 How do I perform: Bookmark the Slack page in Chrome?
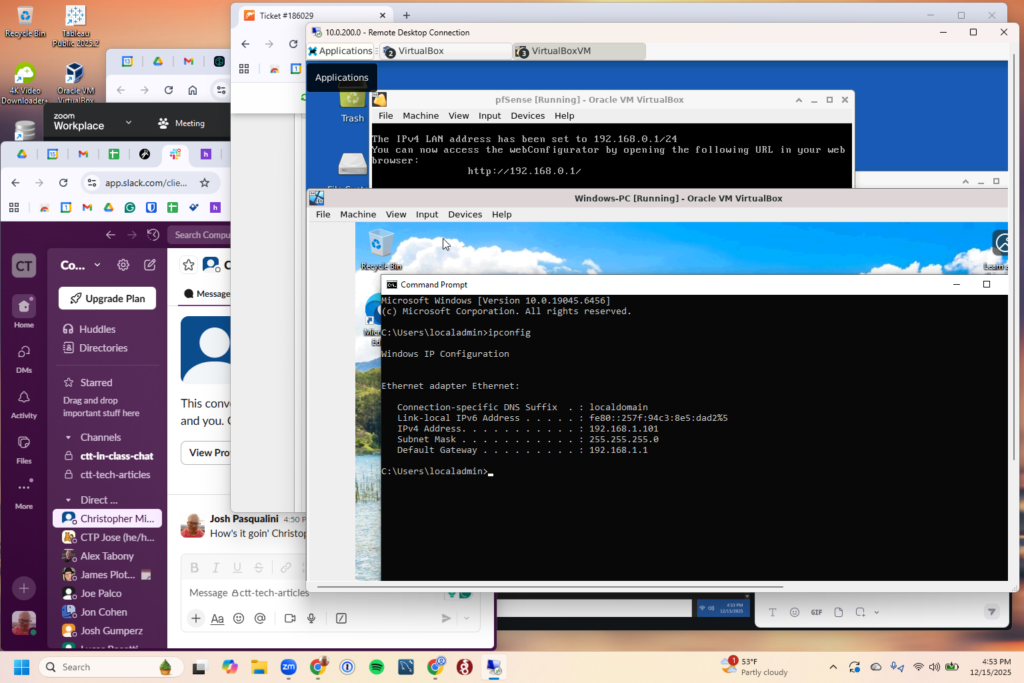(x=204, y=183)
